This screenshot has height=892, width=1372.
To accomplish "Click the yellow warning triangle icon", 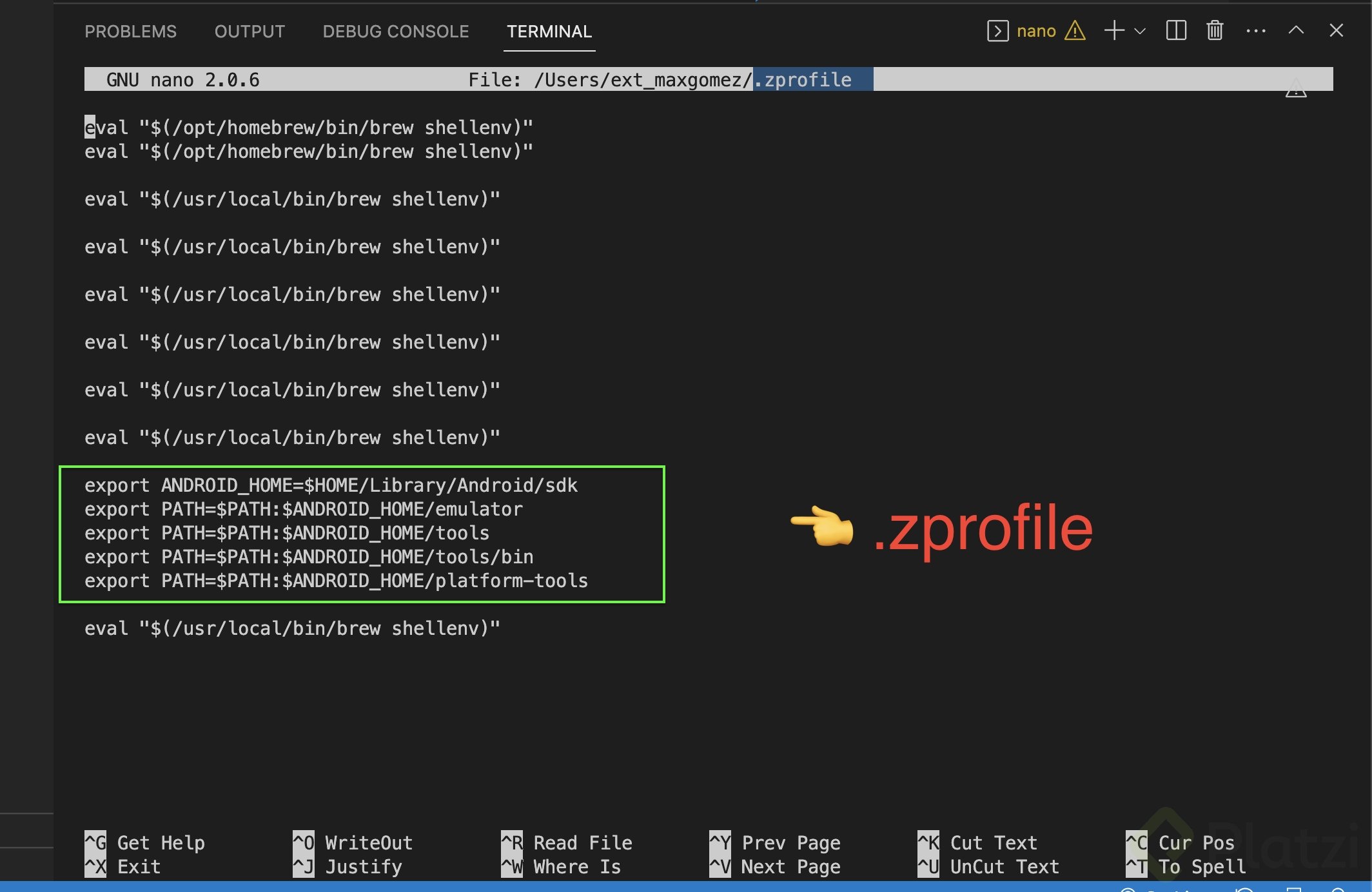I will click(x=1075, y=31).
